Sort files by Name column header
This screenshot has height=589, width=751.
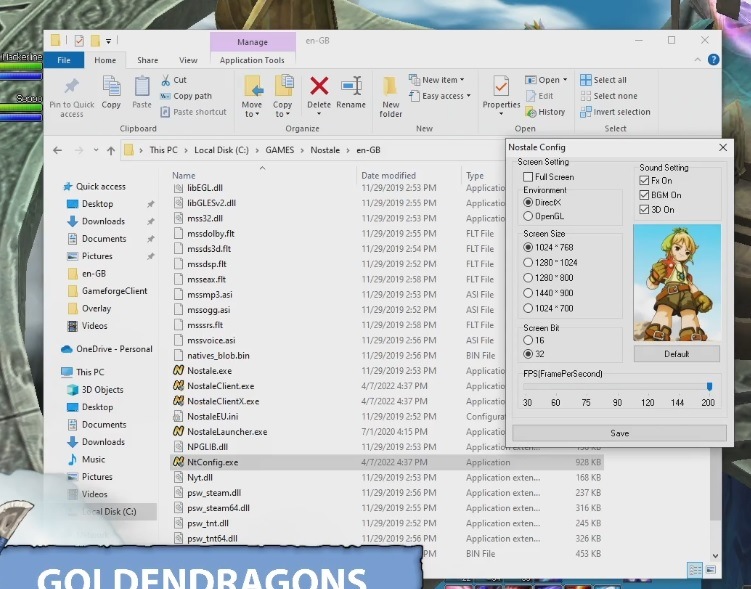(183, 175)
